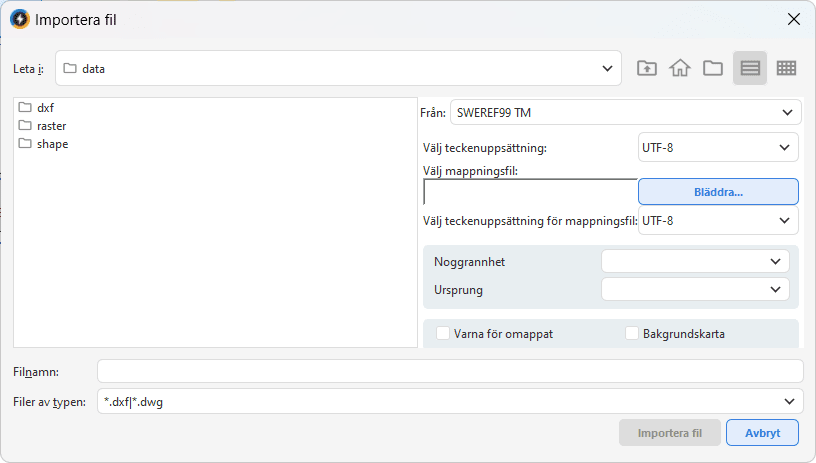This screenshot has height=463, width=816.
Task: Enable the Varna för omappat checkbox
Action: [443, 333]
